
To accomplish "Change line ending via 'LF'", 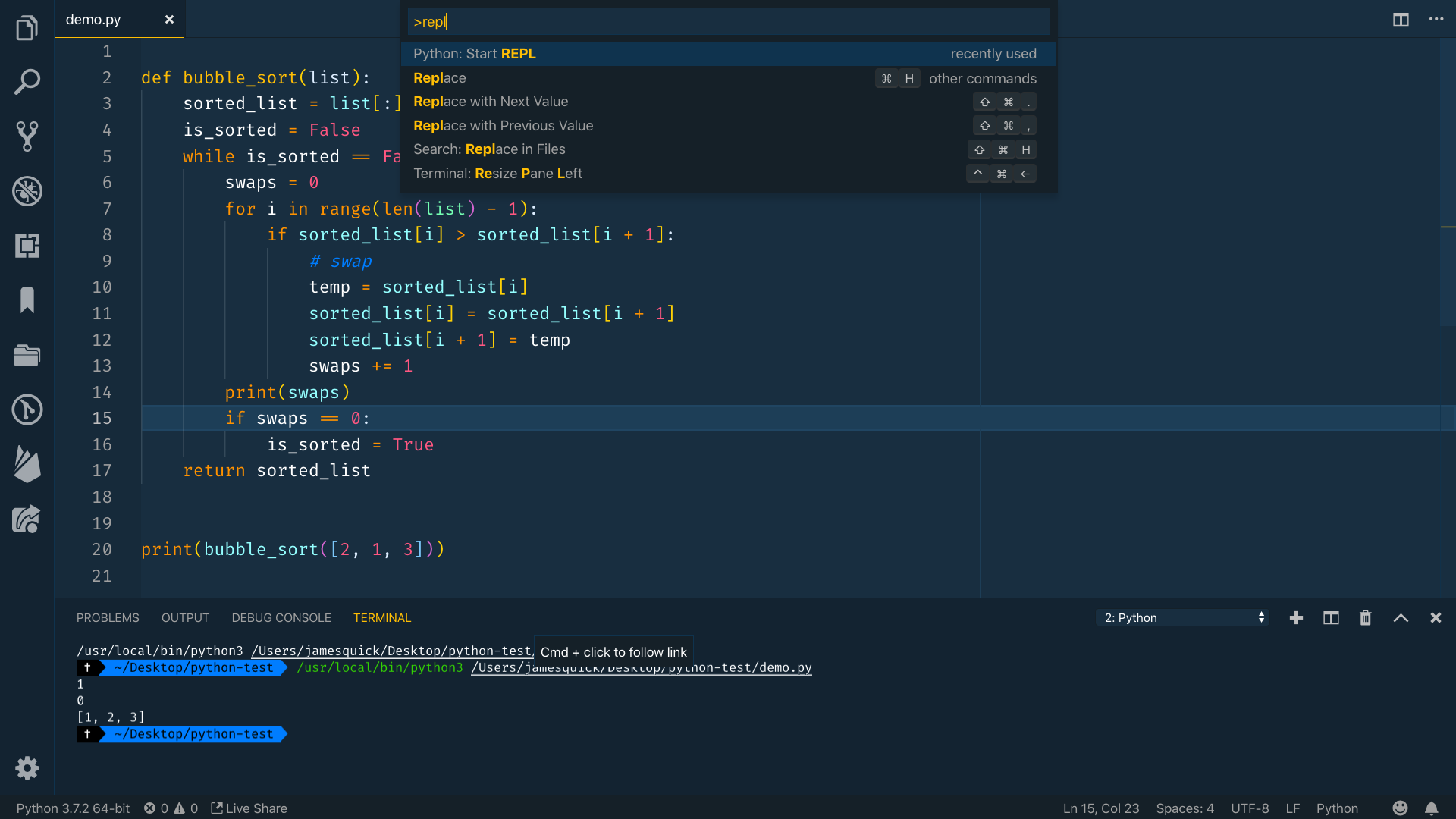I will tap(1293, 808).
